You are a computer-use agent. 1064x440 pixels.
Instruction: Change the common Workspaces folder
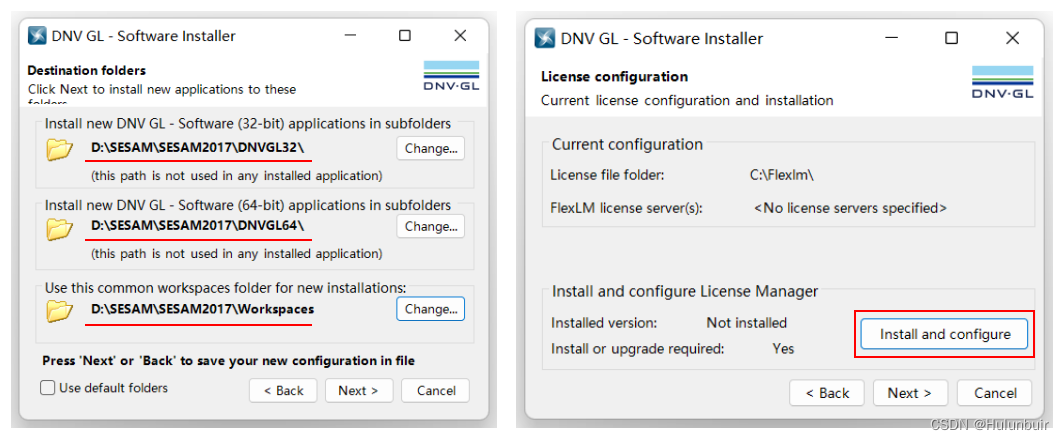(x=431, y=309)
